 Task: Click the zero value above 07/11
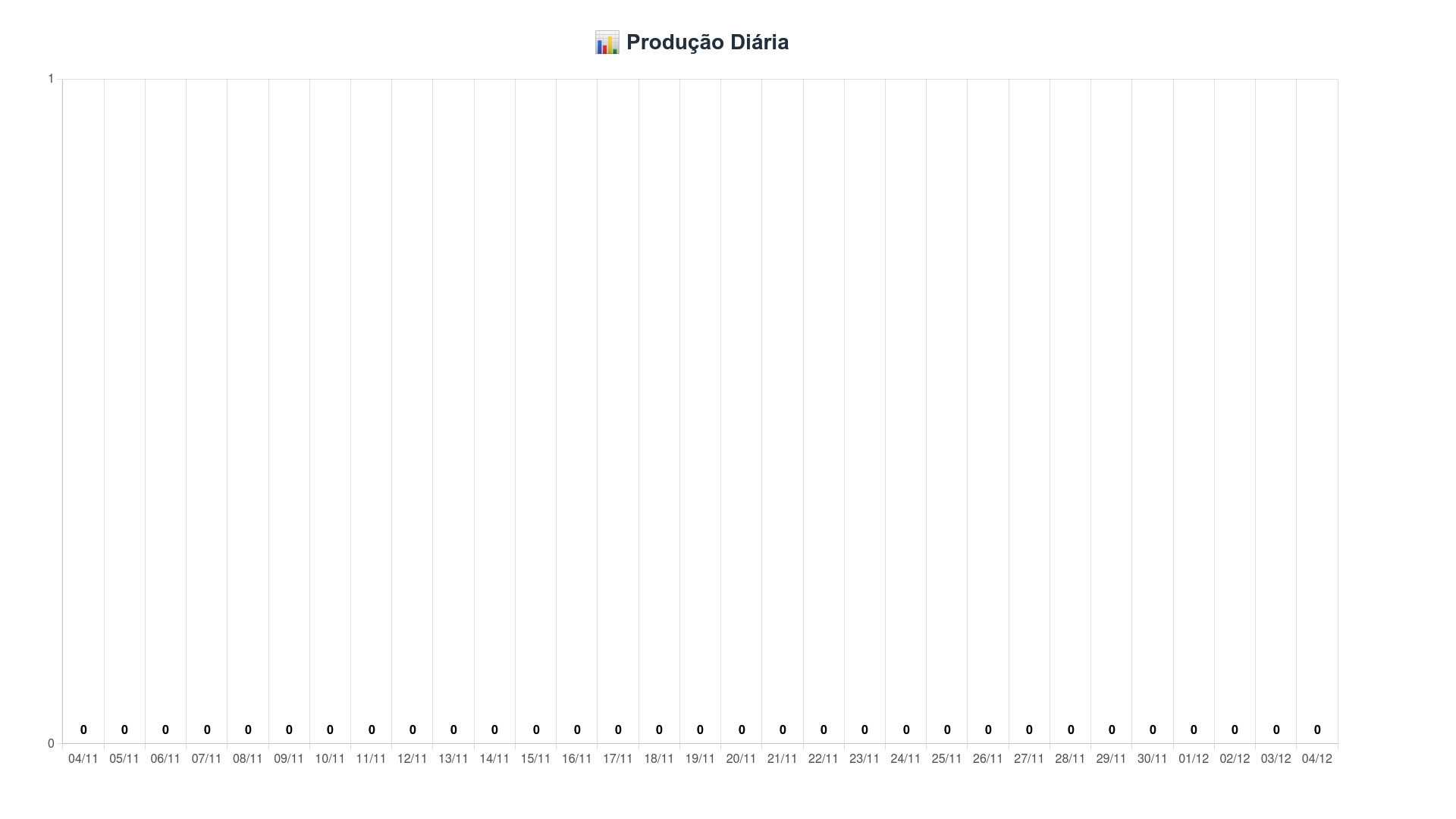click(207, 730)
